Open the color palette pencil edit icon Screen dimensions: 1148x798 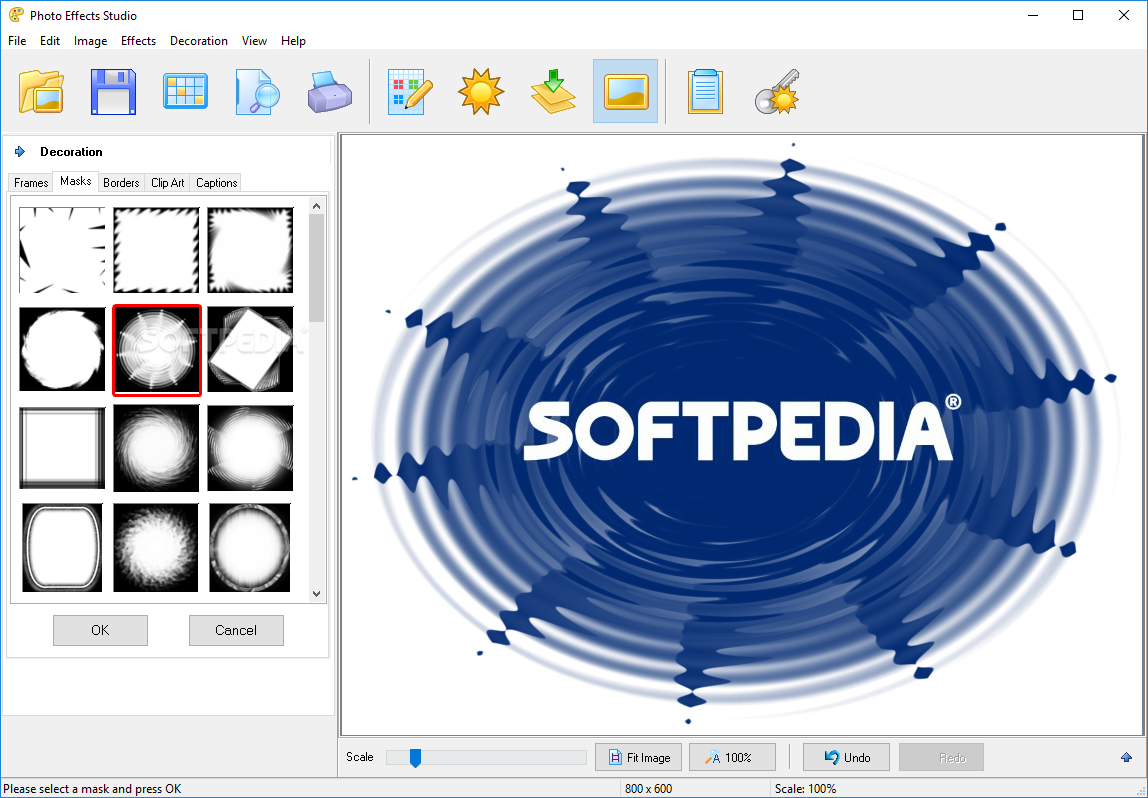[409, 92]
